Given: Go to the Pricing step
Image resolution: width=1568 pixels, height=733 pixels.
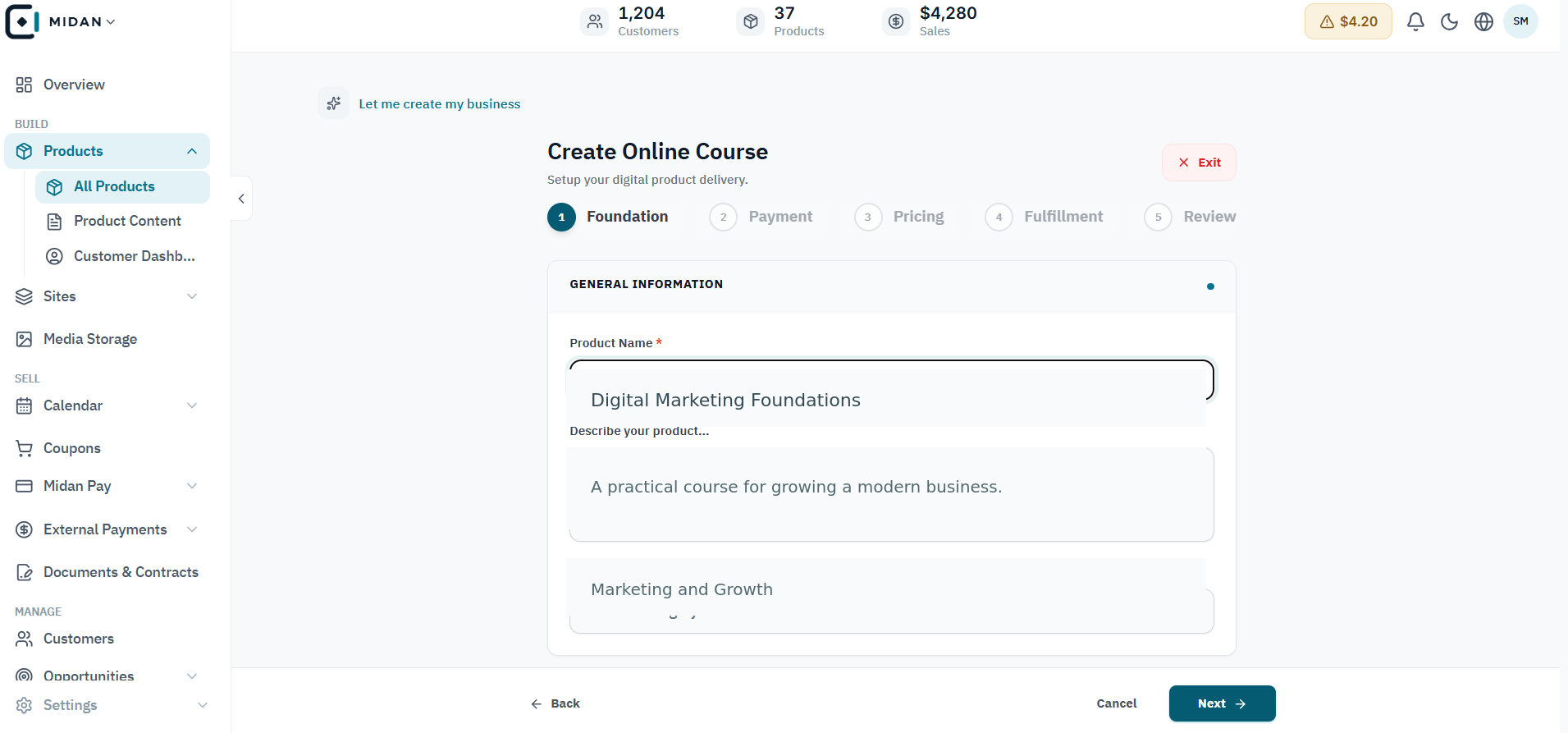Looking at the screenshot, I should point(899,217).
